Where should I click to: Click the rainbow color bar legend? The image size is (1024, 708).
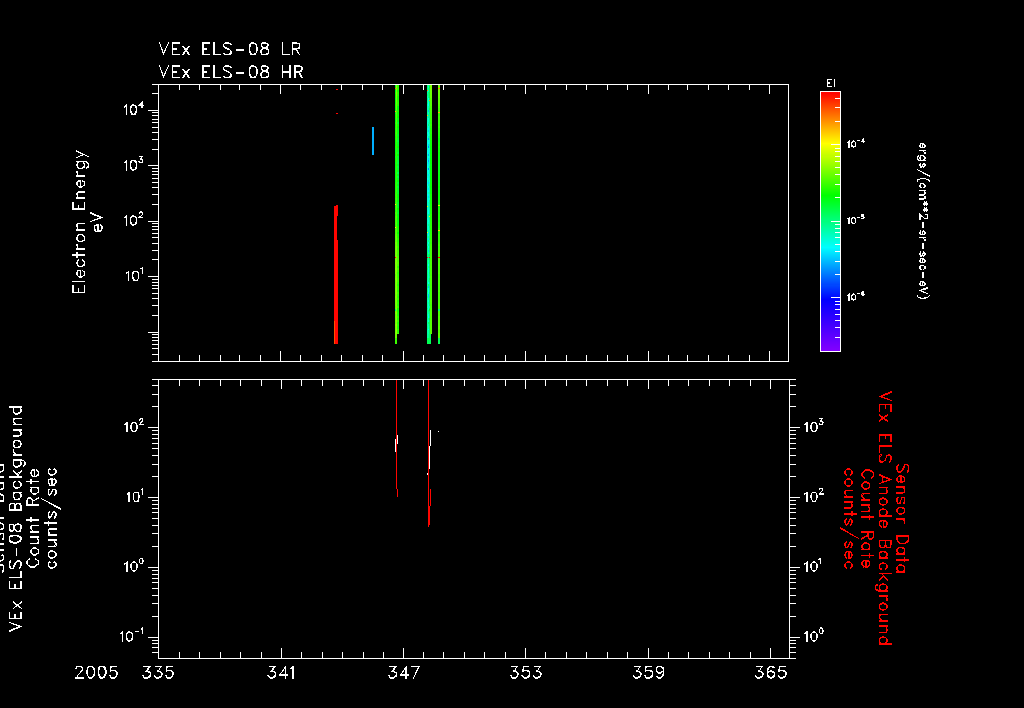(x=830, y=221)
